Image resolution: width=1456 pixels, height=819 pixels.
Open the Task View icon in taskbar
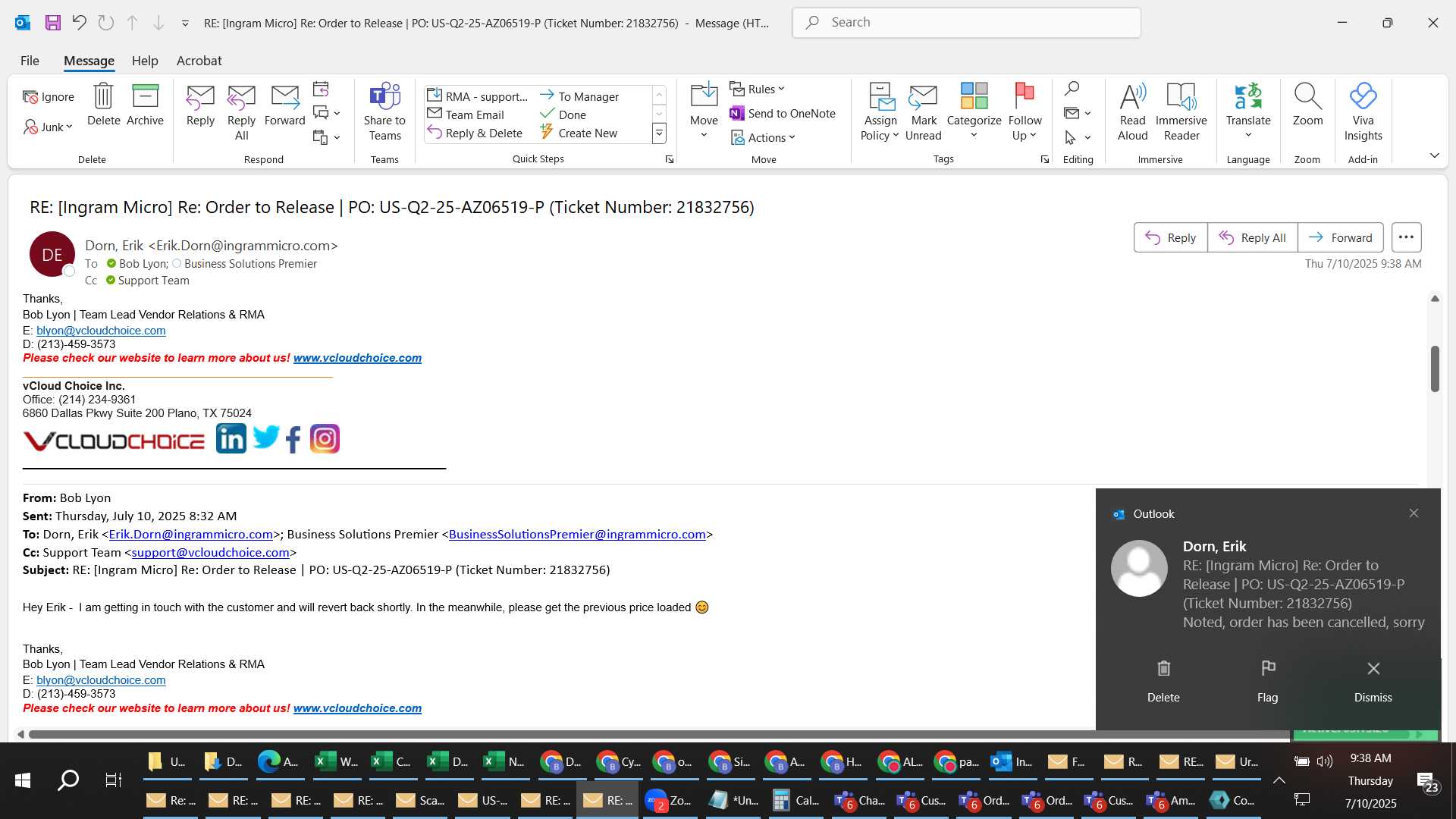114,780
